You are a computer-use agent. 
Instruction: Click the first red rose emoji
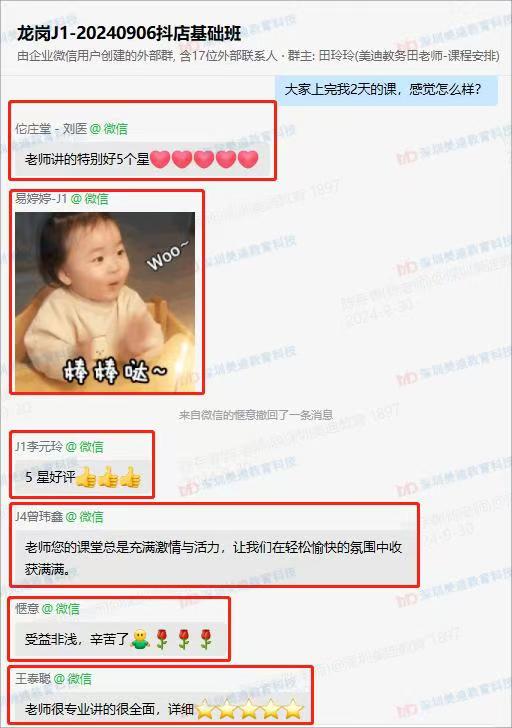point(162,639)
